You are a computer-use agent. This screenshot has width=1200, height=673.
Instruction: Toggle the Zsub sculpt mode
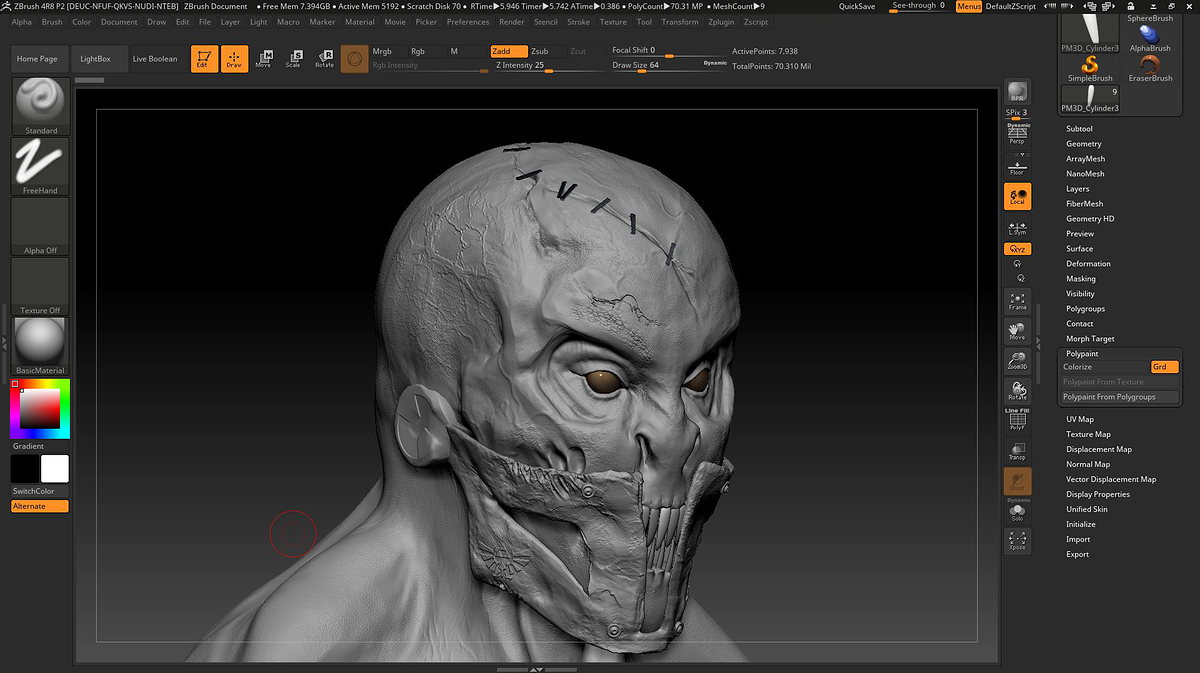click(x=540, y=51)
